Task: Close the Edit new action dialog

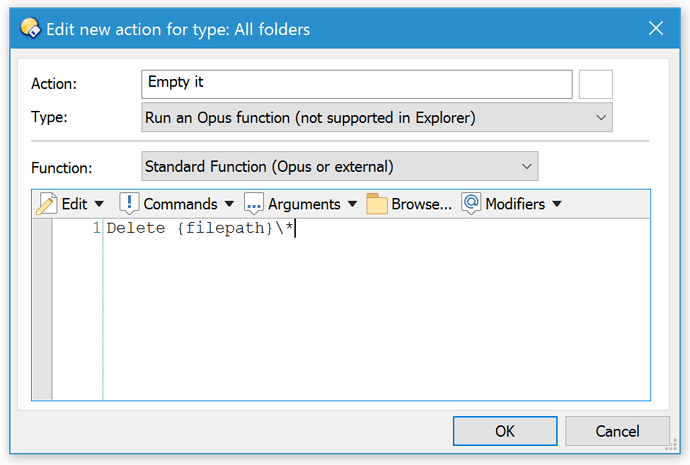Action: 656,29
